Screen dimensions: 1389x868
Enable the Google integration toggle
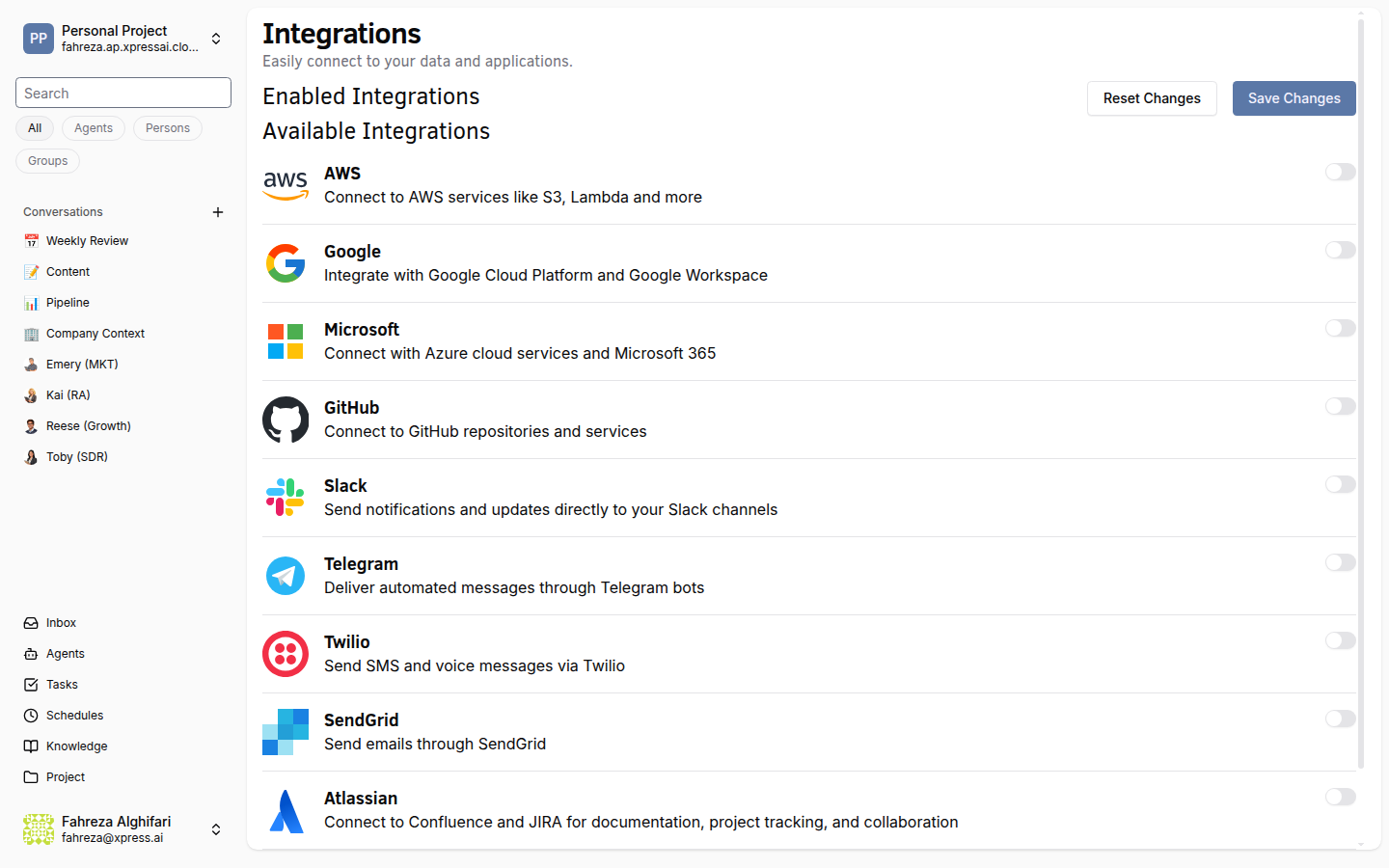[1341, 250]
